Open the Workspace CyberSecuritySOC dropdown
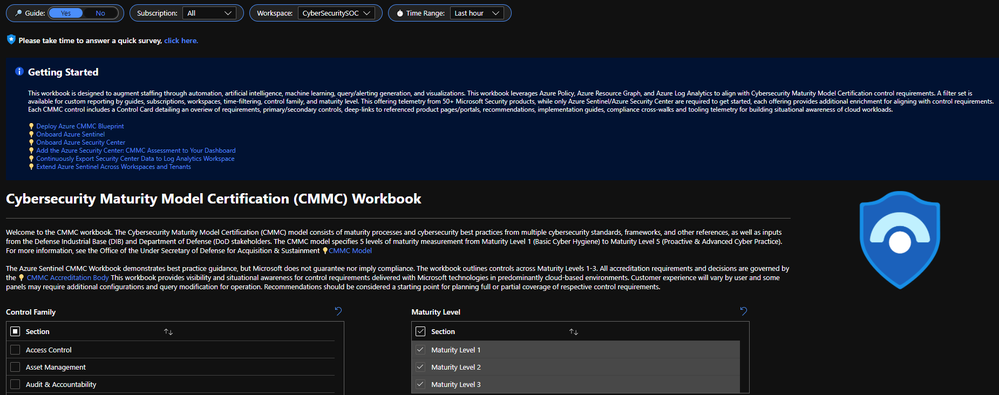The image size is (999, 395). [x=336, y=13]
